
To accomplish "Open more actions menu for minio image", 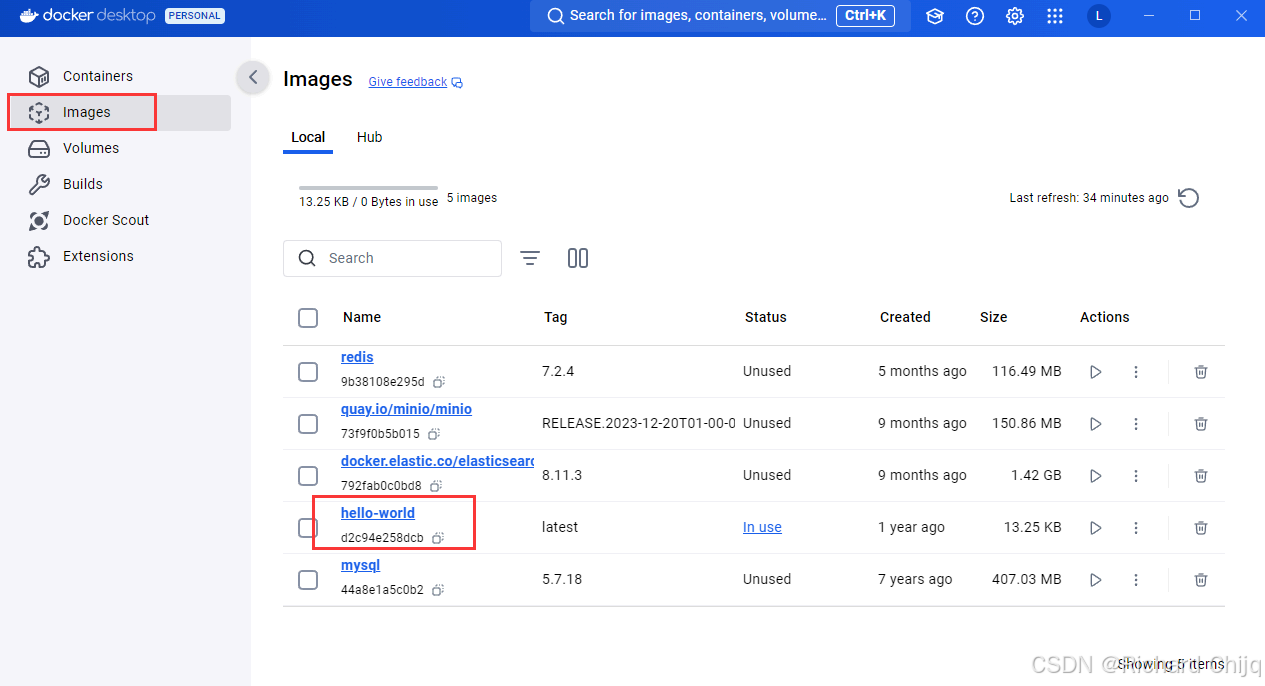I will 1136,424.
